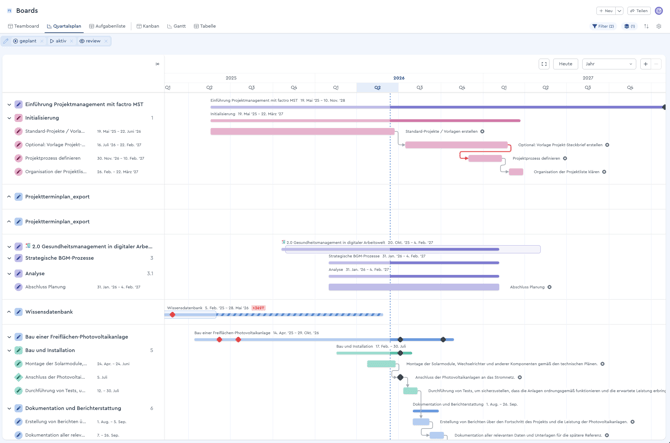The image size is (670, 443).
Task: Collapse the Analyse group
Action: [x=9, y=273]
